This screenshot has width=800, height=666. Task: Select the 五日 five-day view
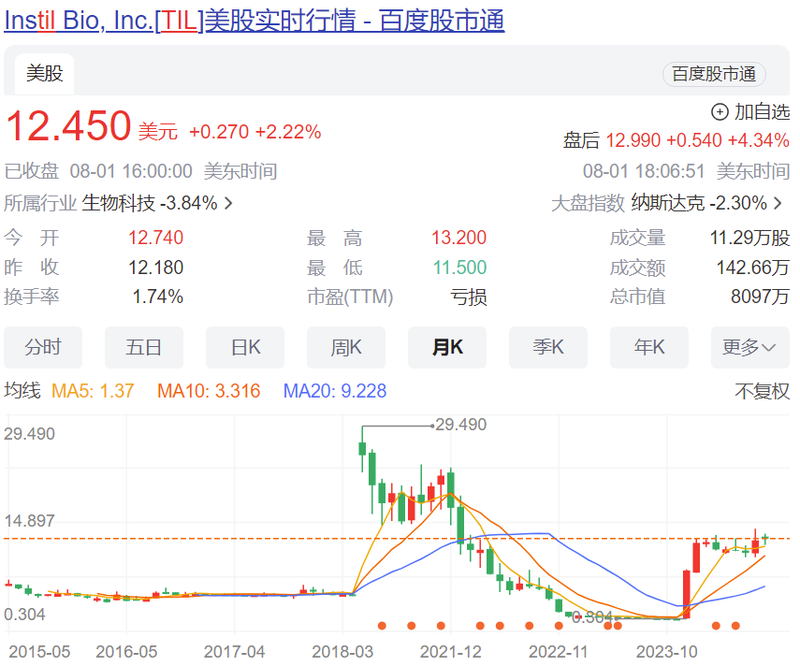(144, 347)
